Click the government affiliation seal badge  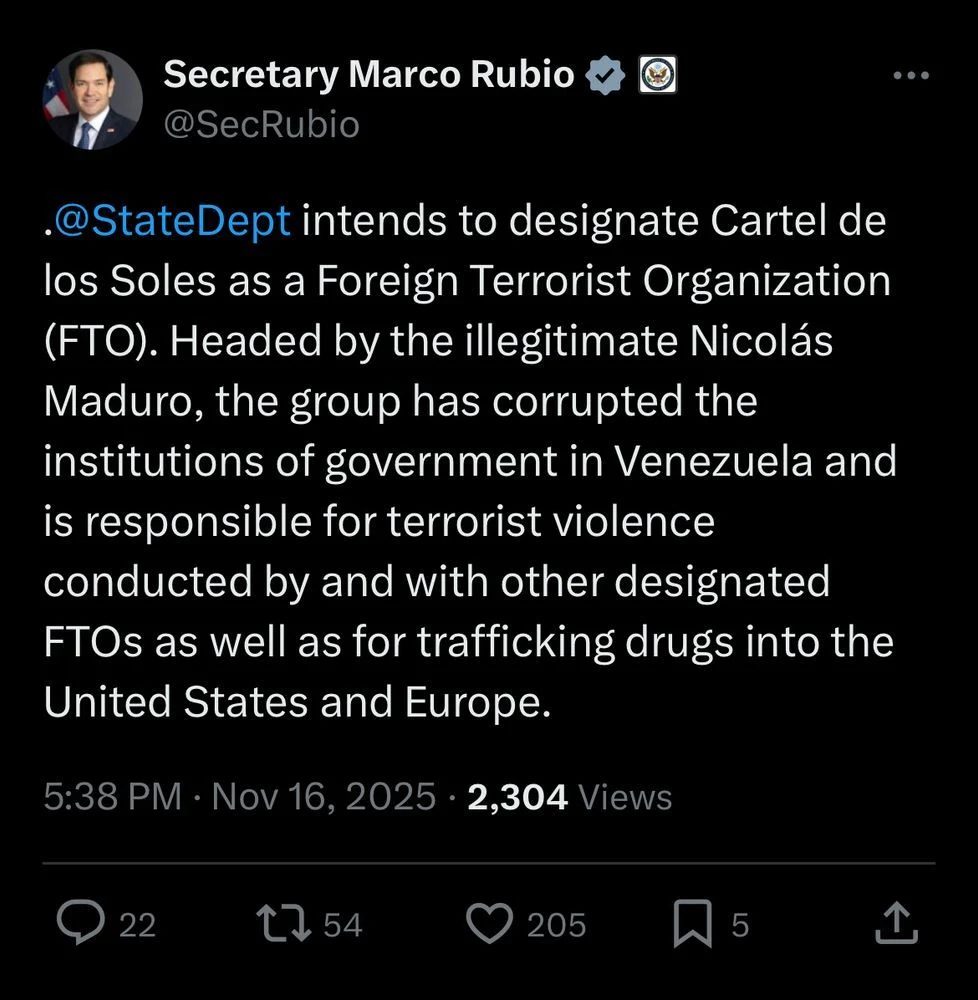[x=657, y=75]
